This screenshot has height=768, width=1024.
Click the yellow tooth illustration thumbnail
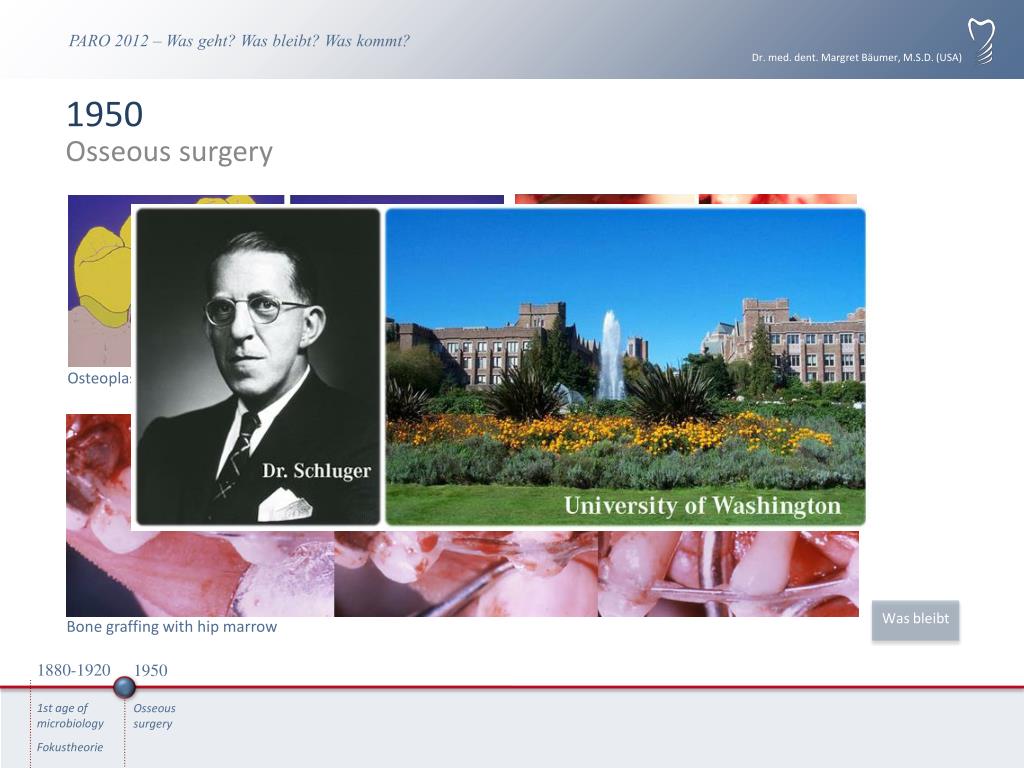pyautogui.click(x=99, y=281)
